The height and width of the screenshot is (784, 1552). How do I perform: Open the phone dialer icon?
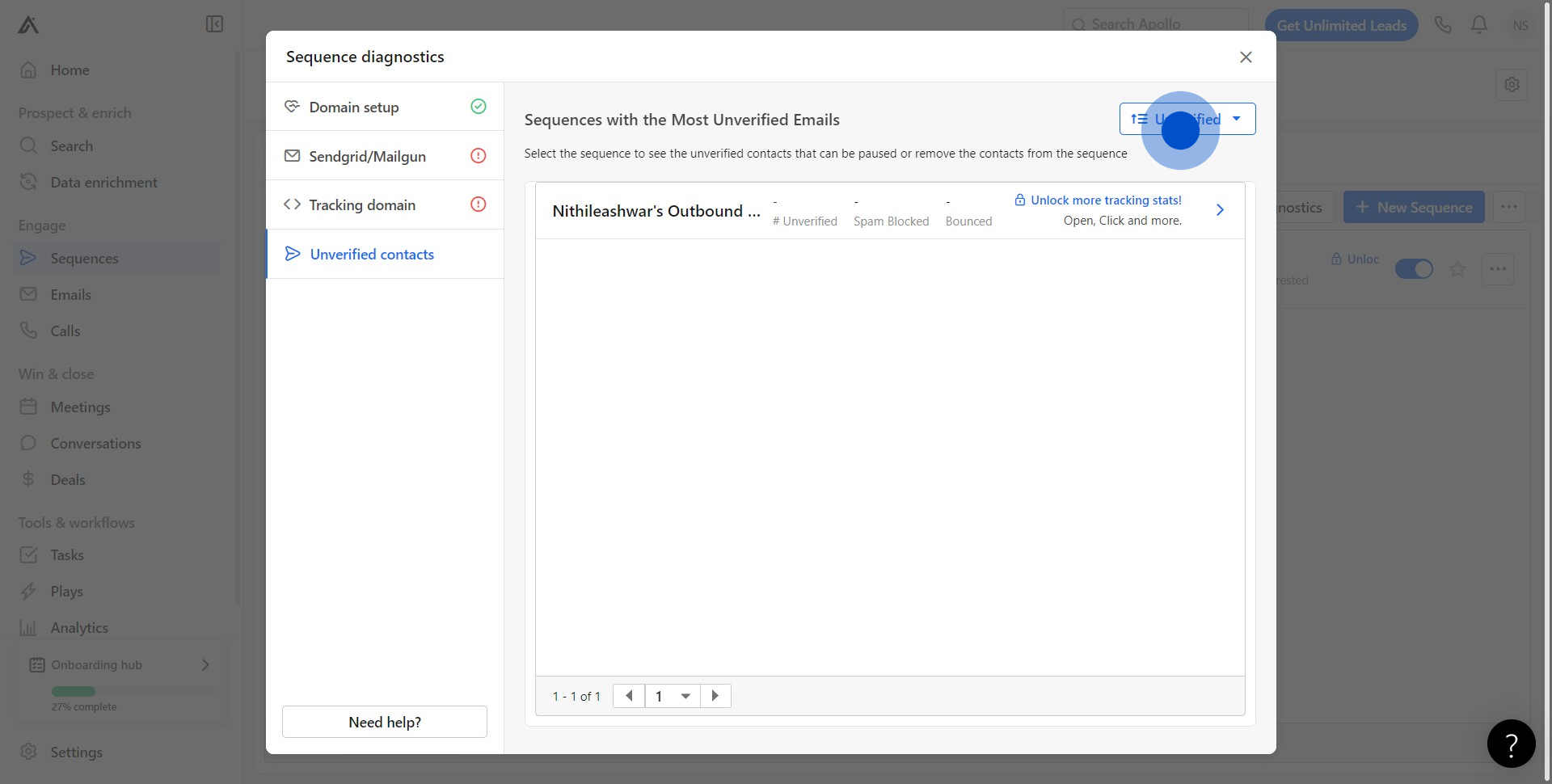[1443, 25]
